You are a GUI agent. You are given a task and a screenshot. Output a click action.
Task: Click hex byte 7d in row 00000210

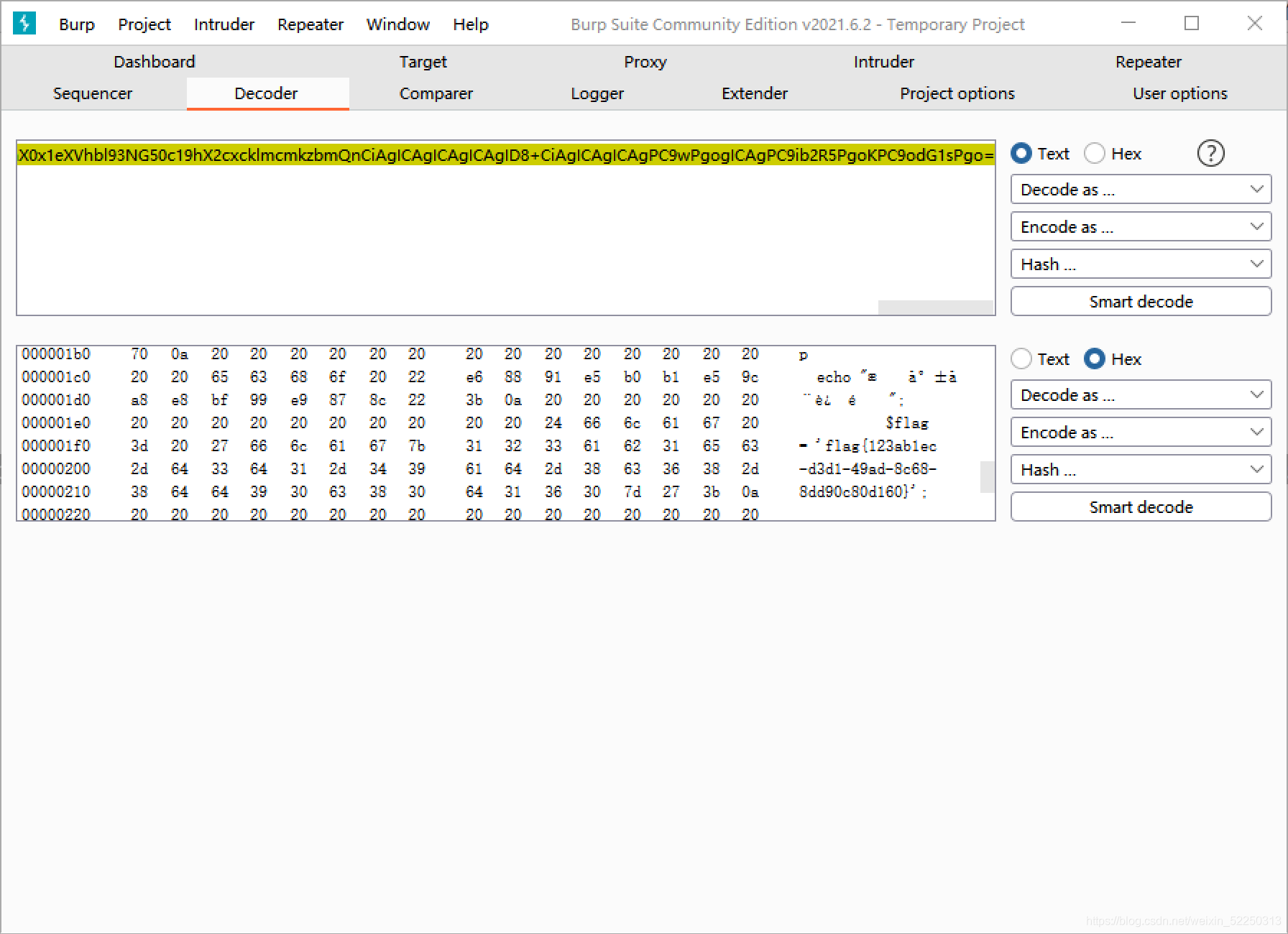click(632, 491)
